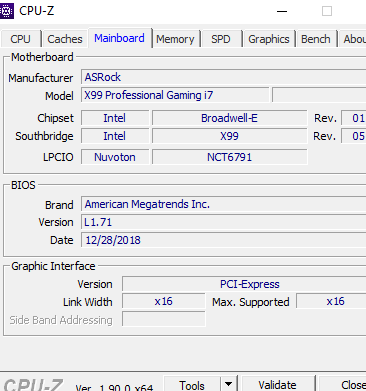This screenshot has height=391, width=366.
Task: Click the American Megatrends Inc. BIOS brand
Action: tap(223, 204)
